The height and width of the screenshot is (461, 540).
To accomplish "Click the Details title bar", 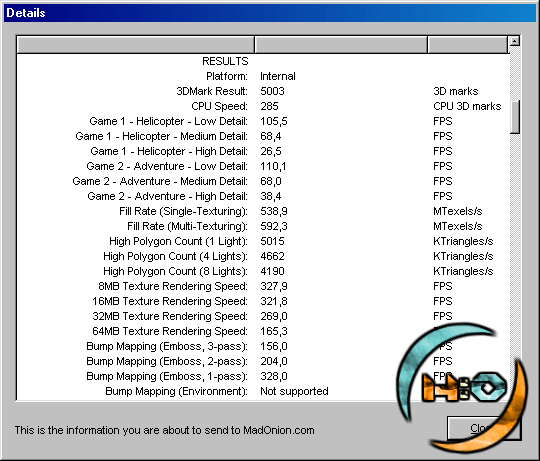I will point(270,13).
